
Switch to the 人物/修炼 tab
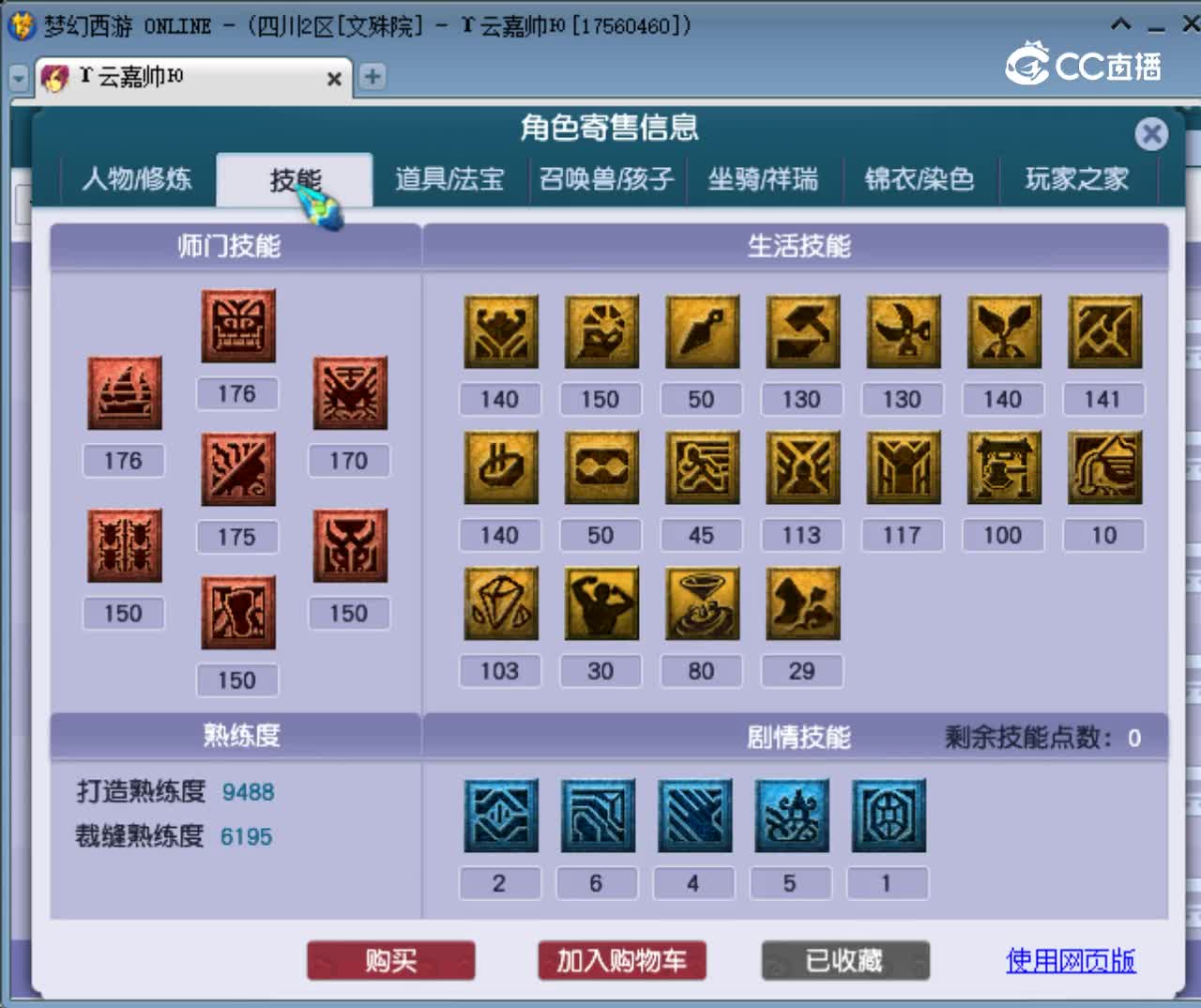point(137,179)
